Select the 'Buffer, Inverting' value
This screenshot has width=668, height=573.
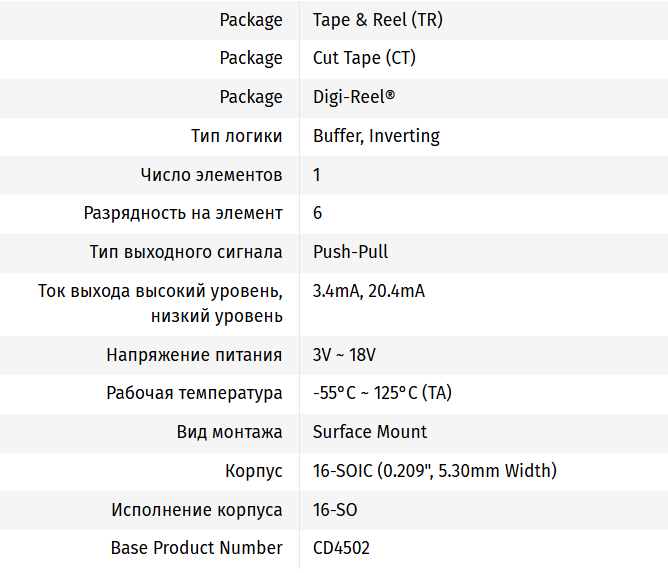(x=376, y=136)
